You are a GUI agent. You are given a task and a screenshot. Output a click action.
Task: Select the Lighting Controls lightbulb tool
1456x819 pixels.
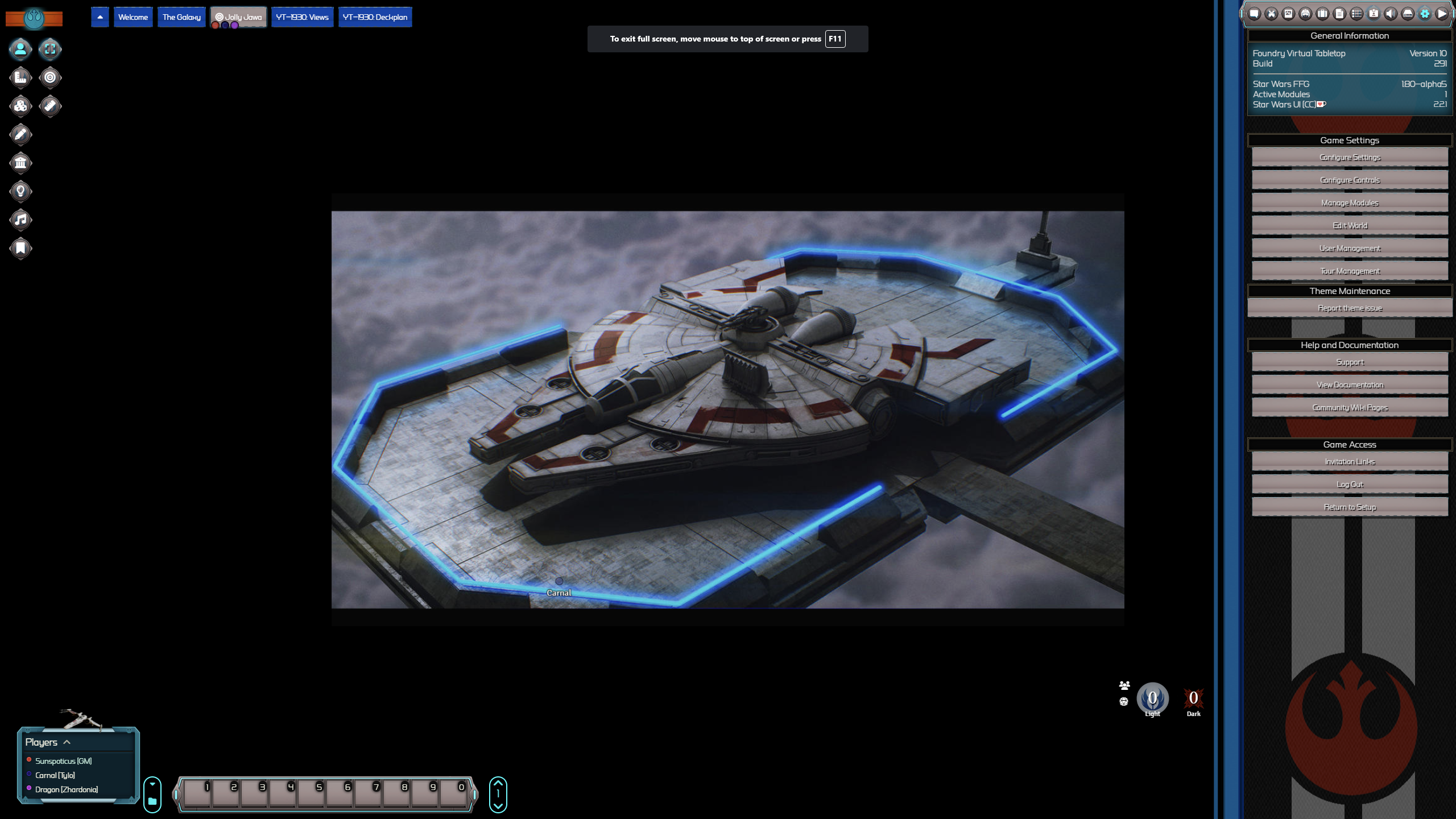pos(20,192)
